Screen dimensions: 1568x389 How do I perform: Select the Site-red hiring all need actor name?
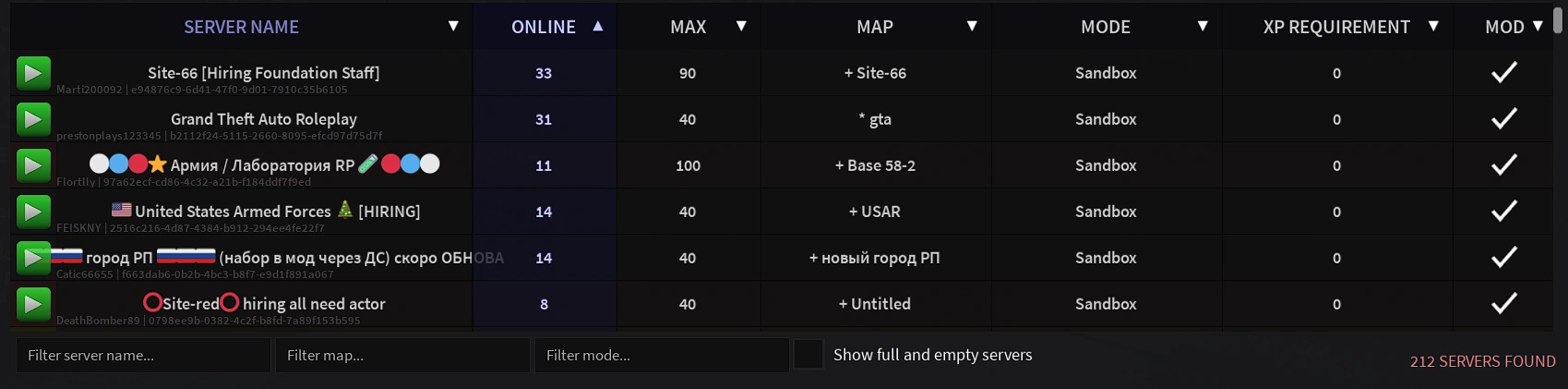(265, 303)
